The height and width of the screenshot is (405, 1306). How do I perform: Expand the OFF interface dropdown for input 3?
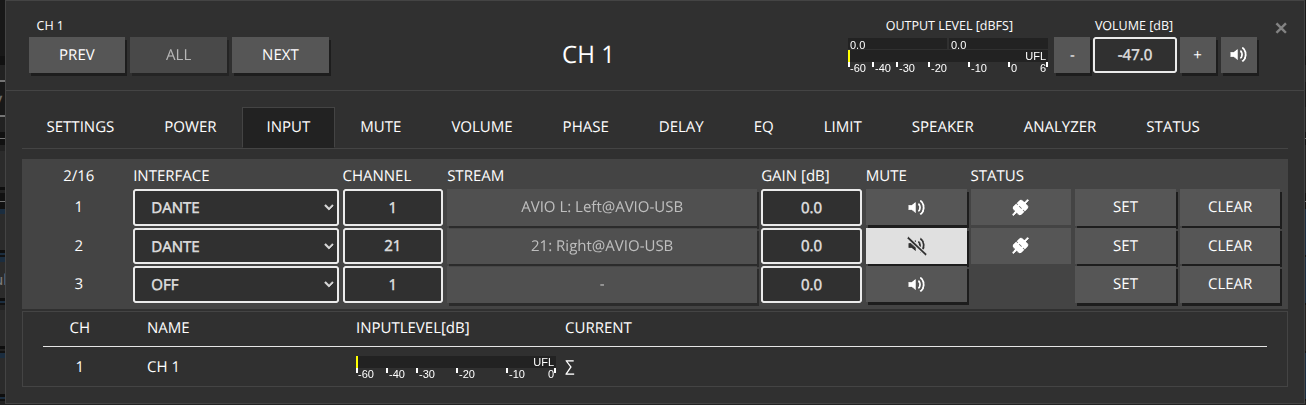(236, 284)
